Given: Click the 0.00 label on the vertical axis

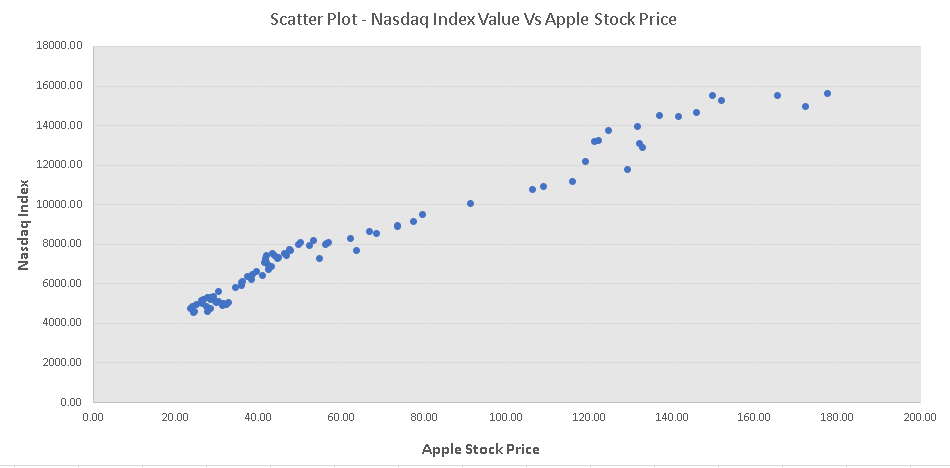Looking at the screenshot, I should [x=70, y=402].
